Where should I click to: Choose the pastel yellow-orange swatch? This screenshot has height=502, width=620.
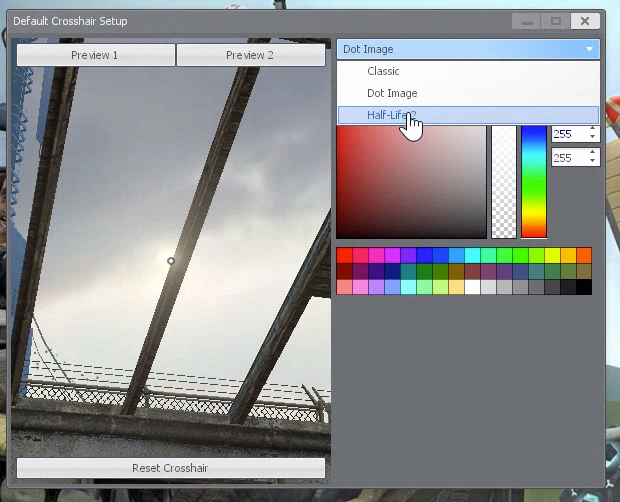456,287
